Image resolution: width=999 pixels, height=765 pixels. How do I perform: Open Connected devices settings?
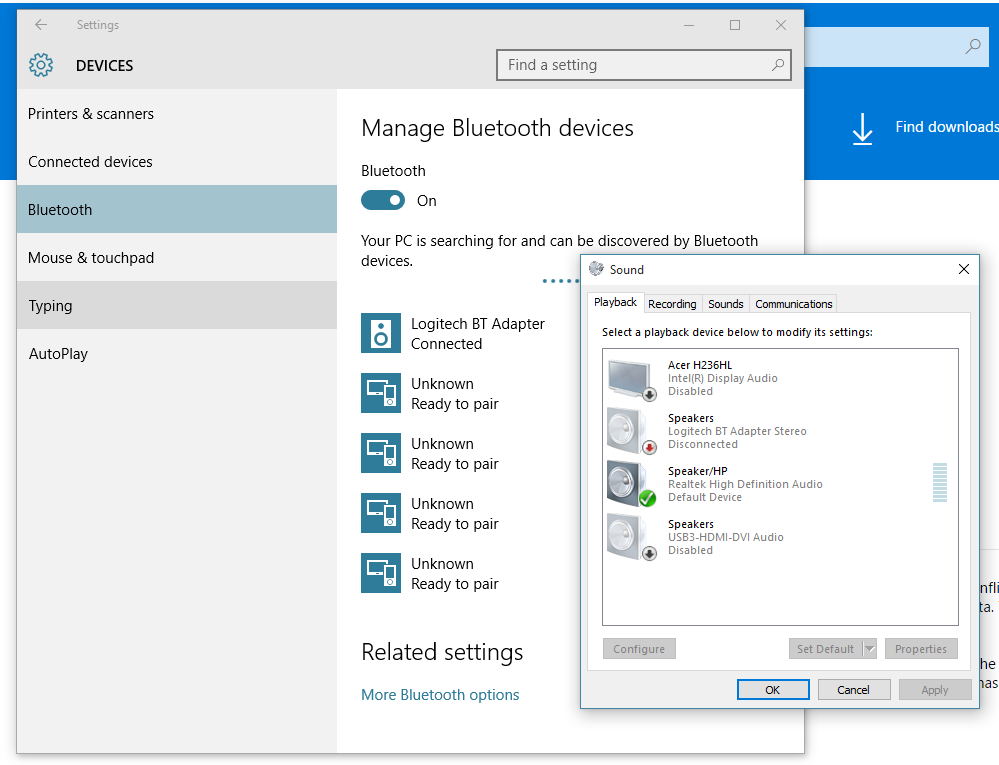pos(176,162)
